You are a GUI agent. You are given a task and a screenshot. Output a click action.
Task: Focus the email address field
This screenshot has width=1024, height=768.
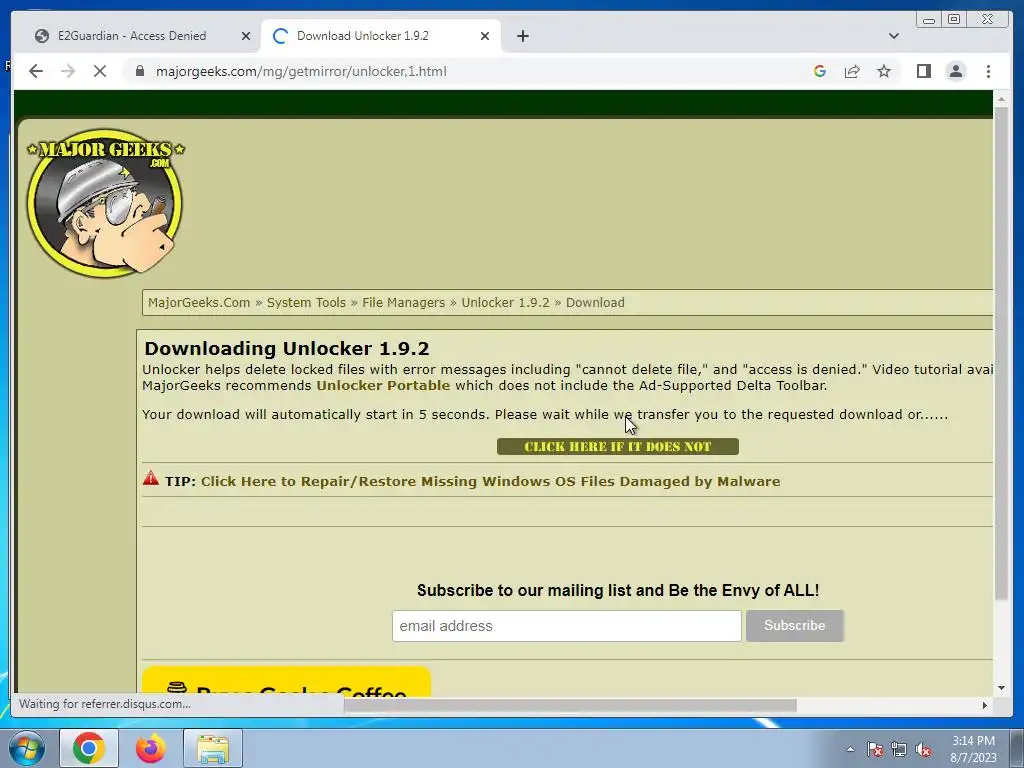coord(566,626)
